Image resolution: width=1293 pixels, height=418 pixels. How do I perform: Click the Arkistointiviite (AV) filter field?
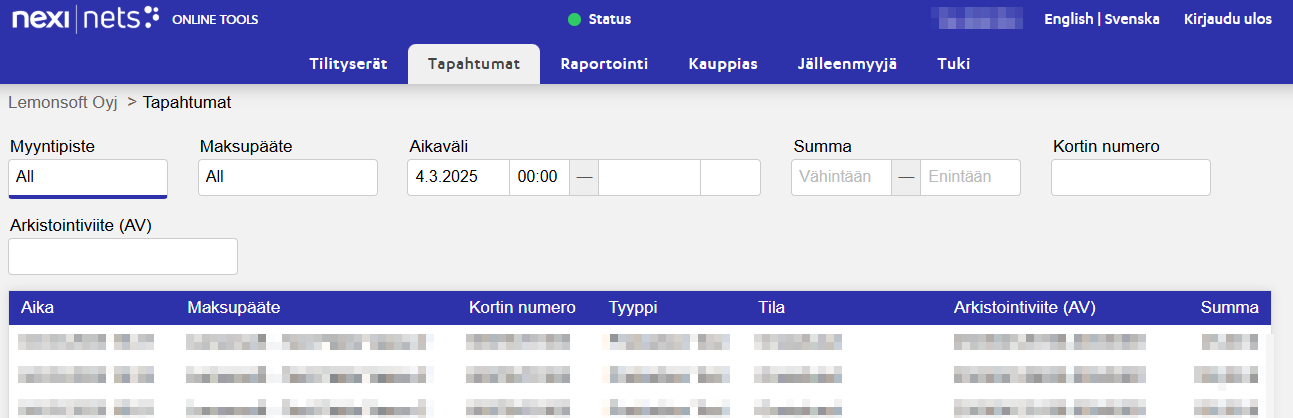(x=123, y=256)
